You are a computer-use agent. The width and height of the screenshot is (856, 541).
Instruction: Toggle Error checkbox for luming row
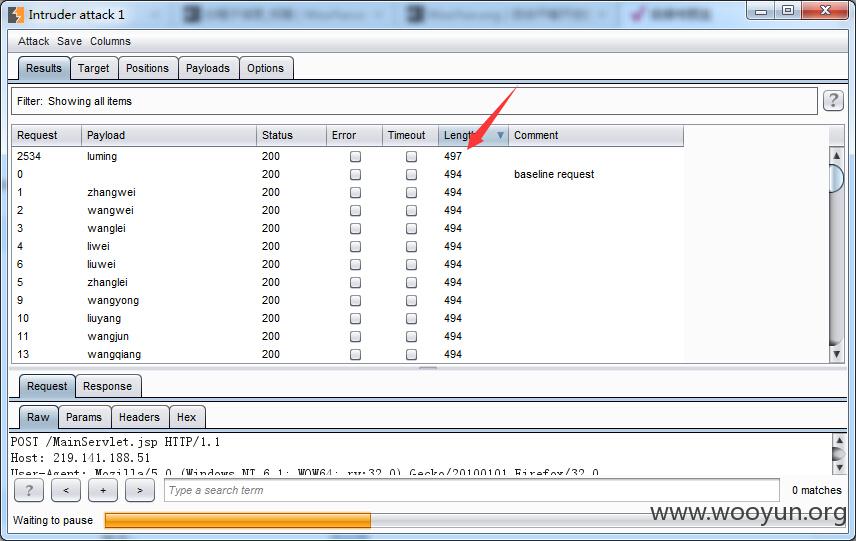(355, 157)
